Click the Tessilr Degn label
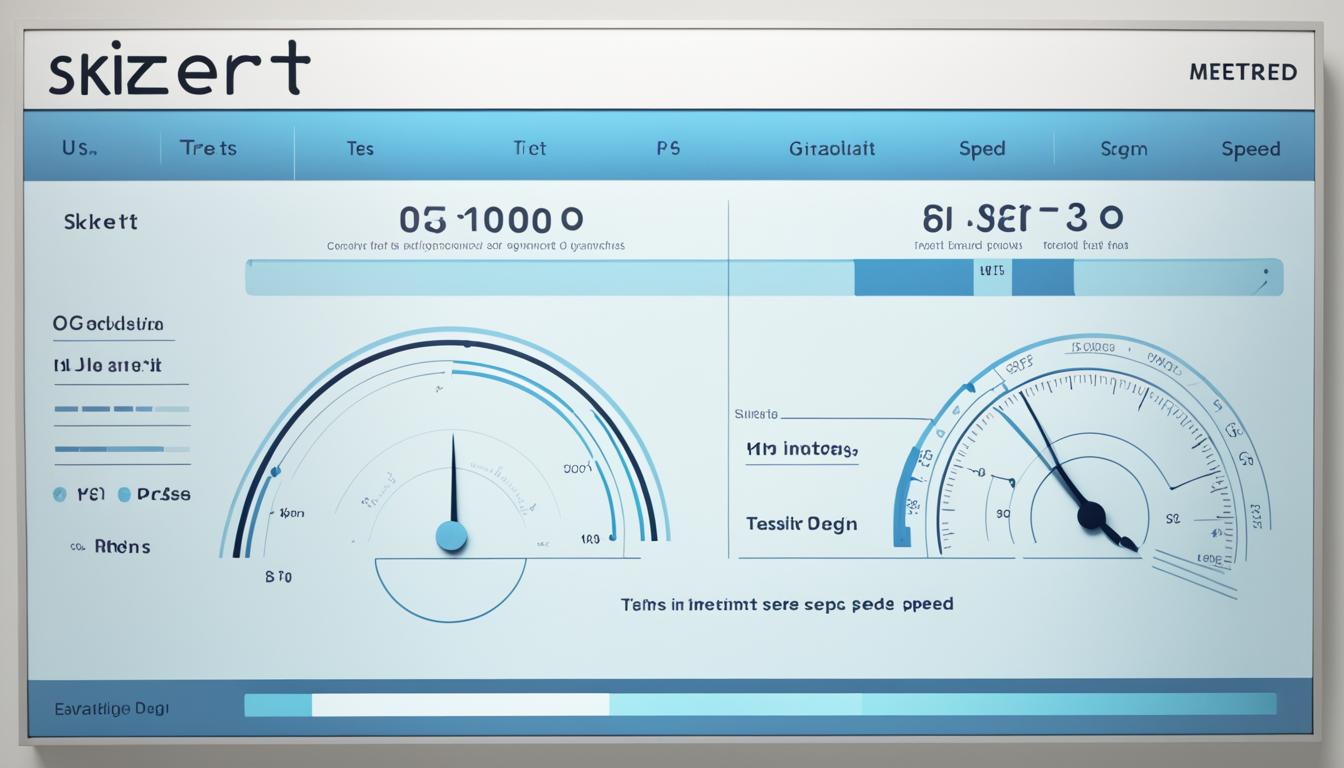The width and height of the screenshot is (1344, 768). tap(801, 524)
